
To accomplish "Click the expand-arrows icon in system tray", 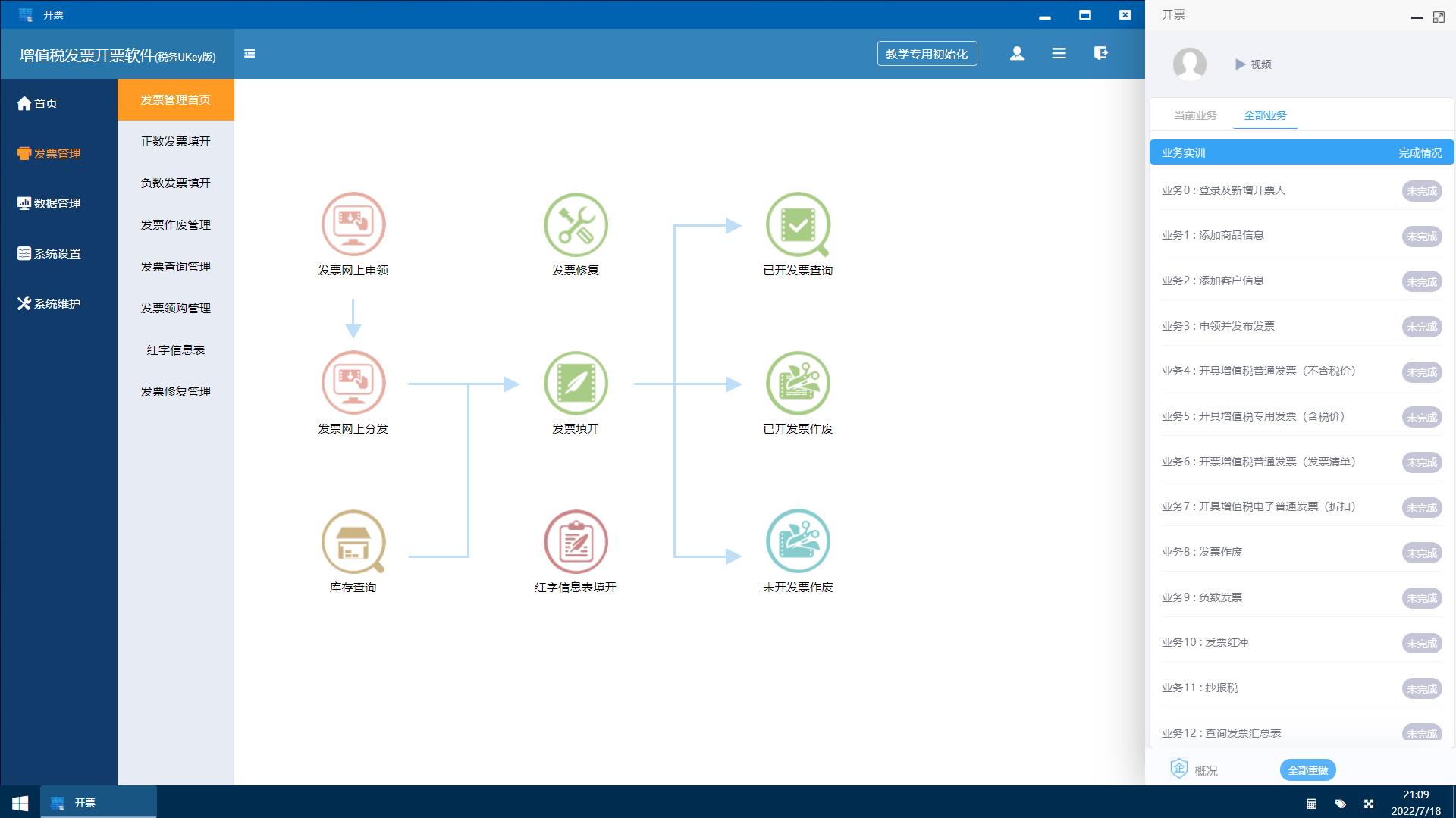I will pos(1369,804).
